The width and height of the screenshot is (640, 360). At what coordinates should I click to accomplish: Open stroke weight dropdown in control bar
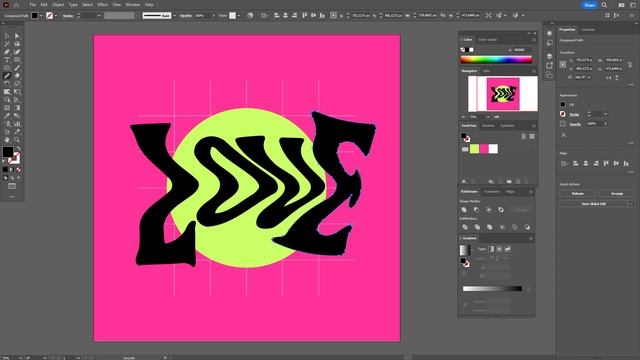99,16
